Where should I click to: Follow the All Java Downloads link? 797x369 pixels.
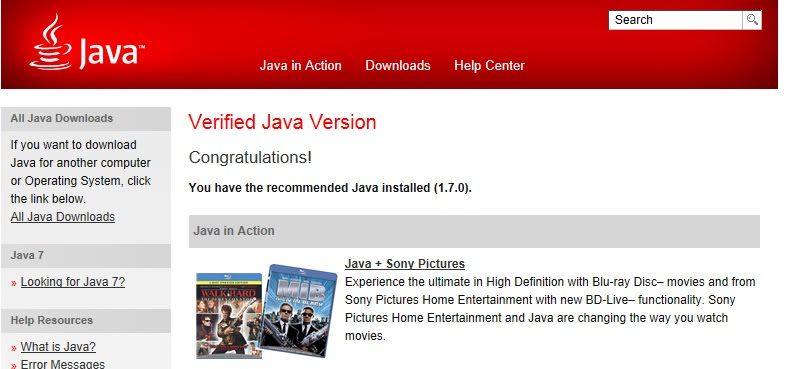pos(63,217)
